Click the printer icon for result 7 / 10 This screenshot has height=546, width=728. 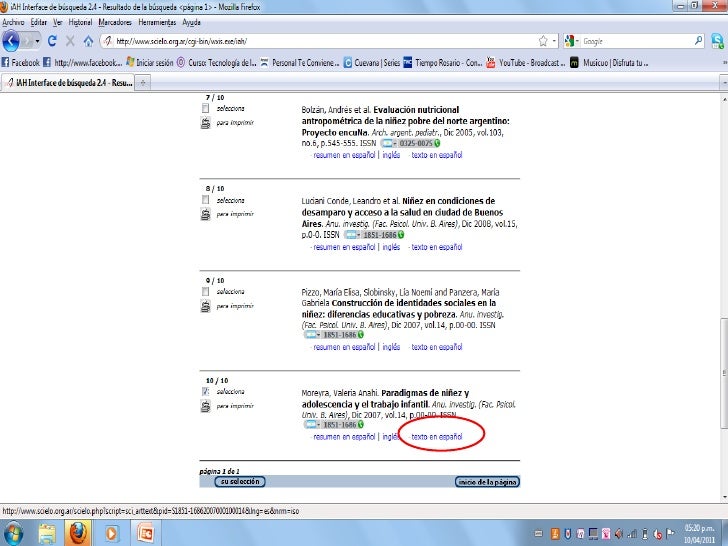pos(205,123)
